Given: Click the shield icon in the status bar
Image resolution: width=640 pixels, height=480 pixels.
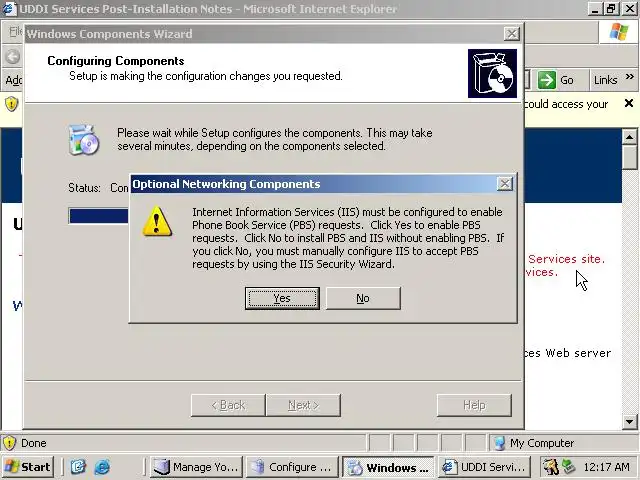Looking at the screenshot, I should click(9, 443).
